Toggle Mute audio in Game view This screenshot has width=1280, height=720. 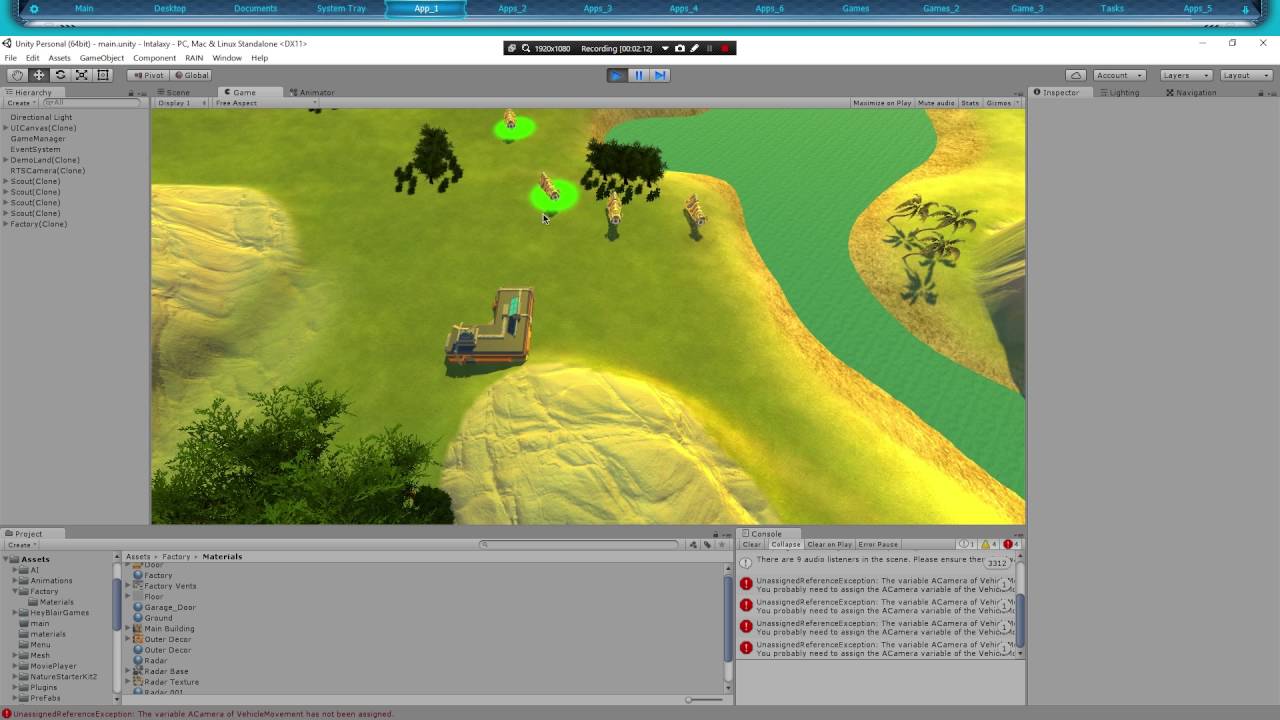[936, 103]
